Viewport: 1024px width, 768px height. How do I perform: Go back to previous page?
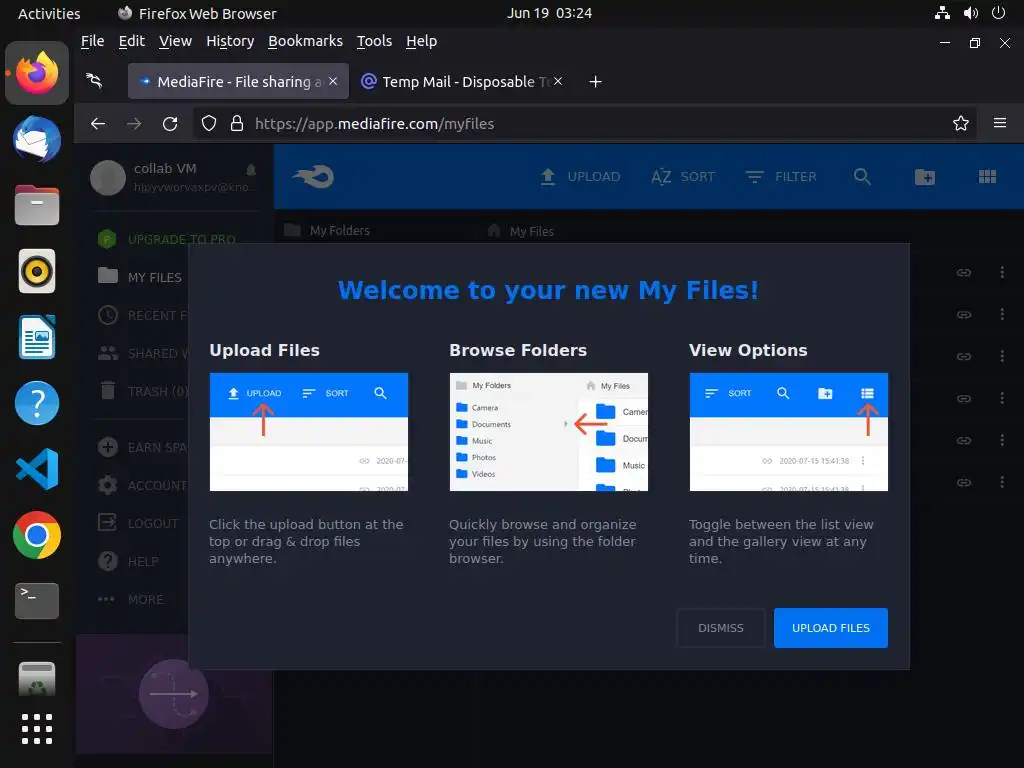coord(98,123)
